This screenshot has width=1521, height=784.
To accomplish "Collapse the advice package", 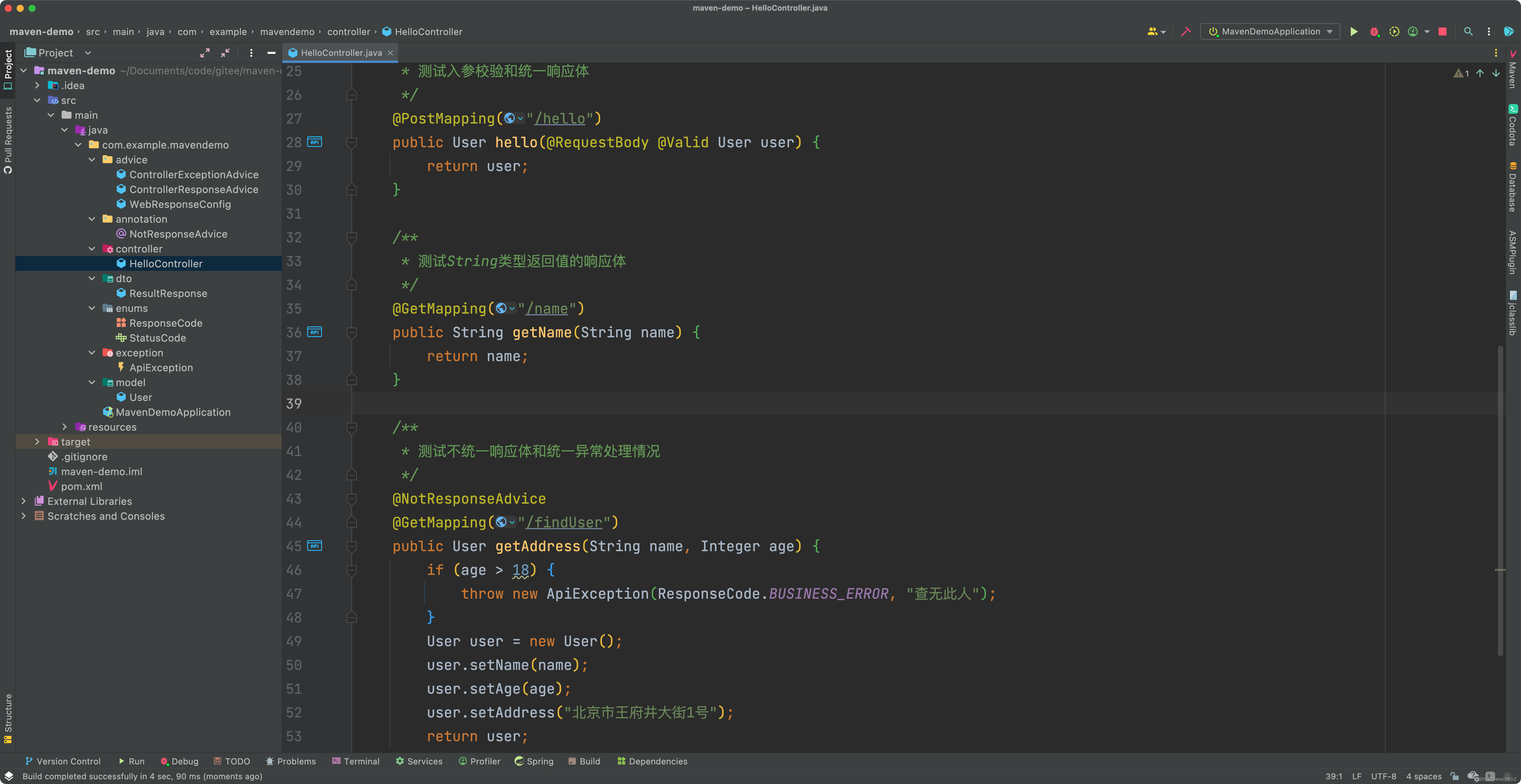I will (x=91, y=159).
